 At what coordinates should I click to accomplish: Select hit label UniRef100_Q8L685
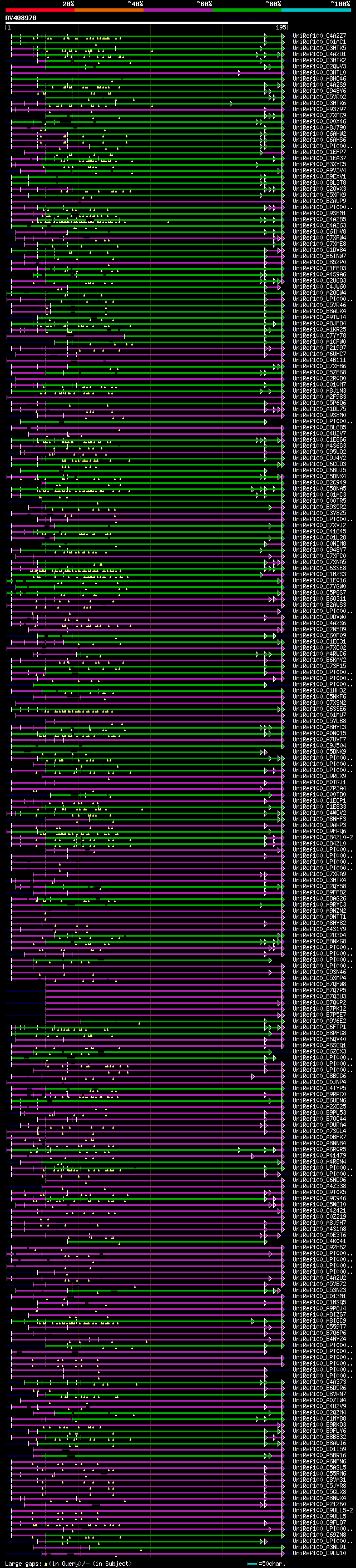319,427
